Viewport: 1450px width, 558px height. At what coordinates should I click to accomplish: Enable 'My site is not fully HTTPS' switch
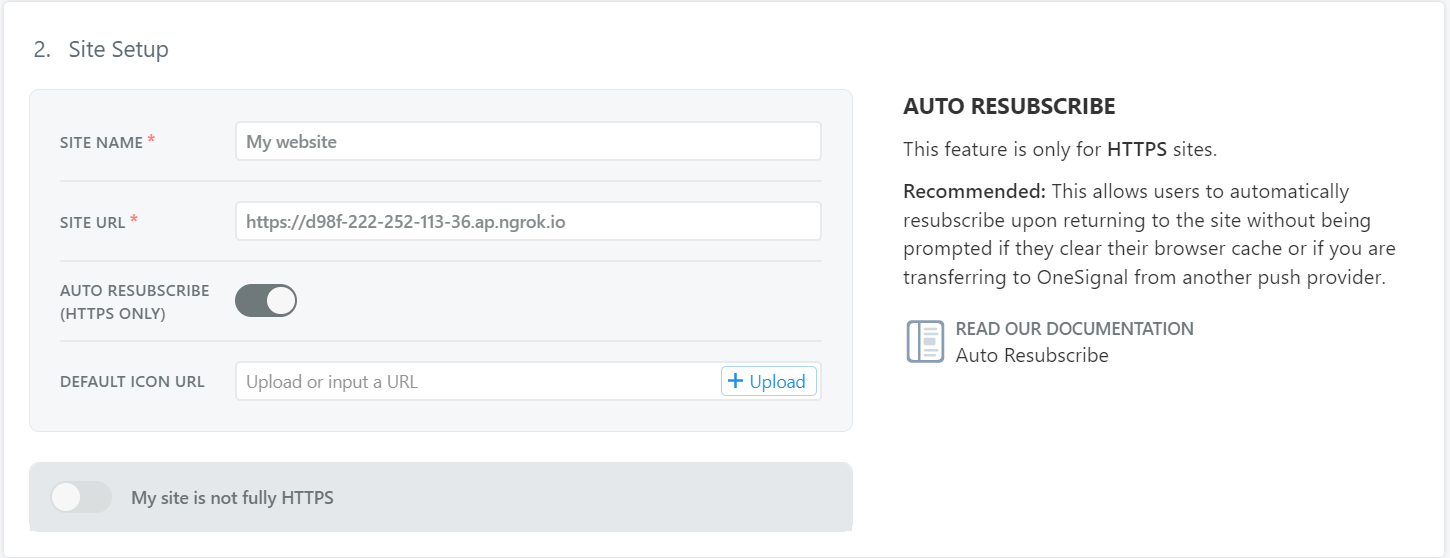81,497
